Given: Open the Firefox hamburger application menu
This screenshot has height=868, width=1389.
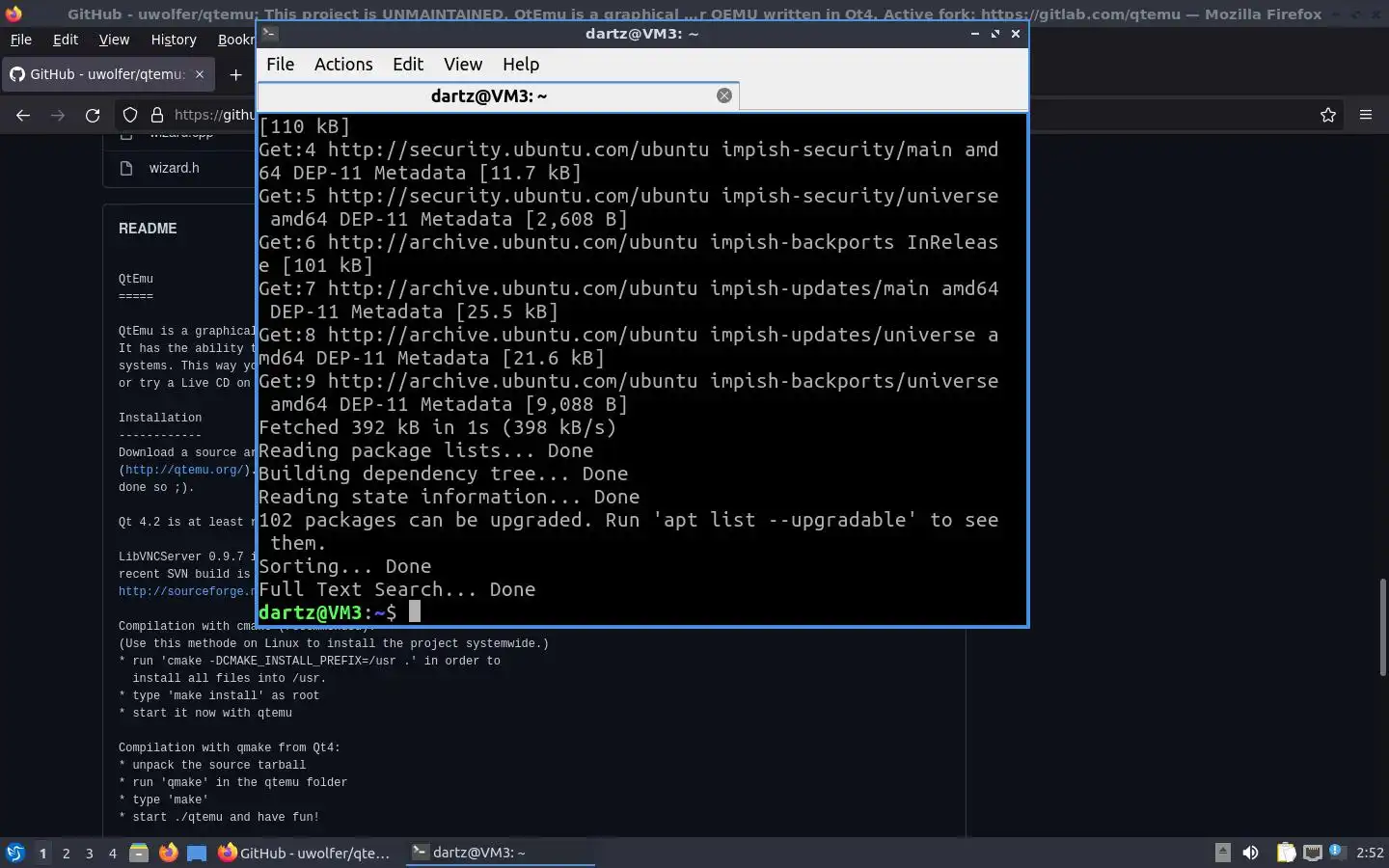Looking at the screenshot, I should click(1366, 115).
